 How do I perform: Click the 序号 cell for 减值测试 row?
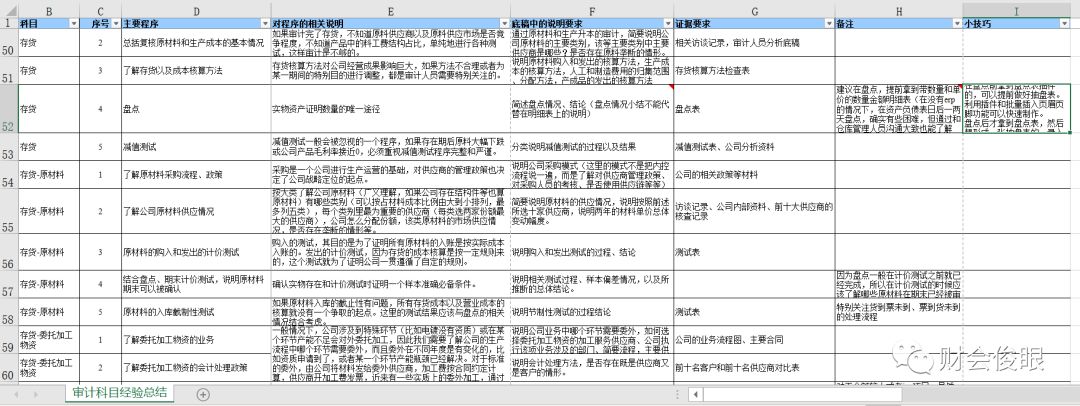(x=101, y=147)
